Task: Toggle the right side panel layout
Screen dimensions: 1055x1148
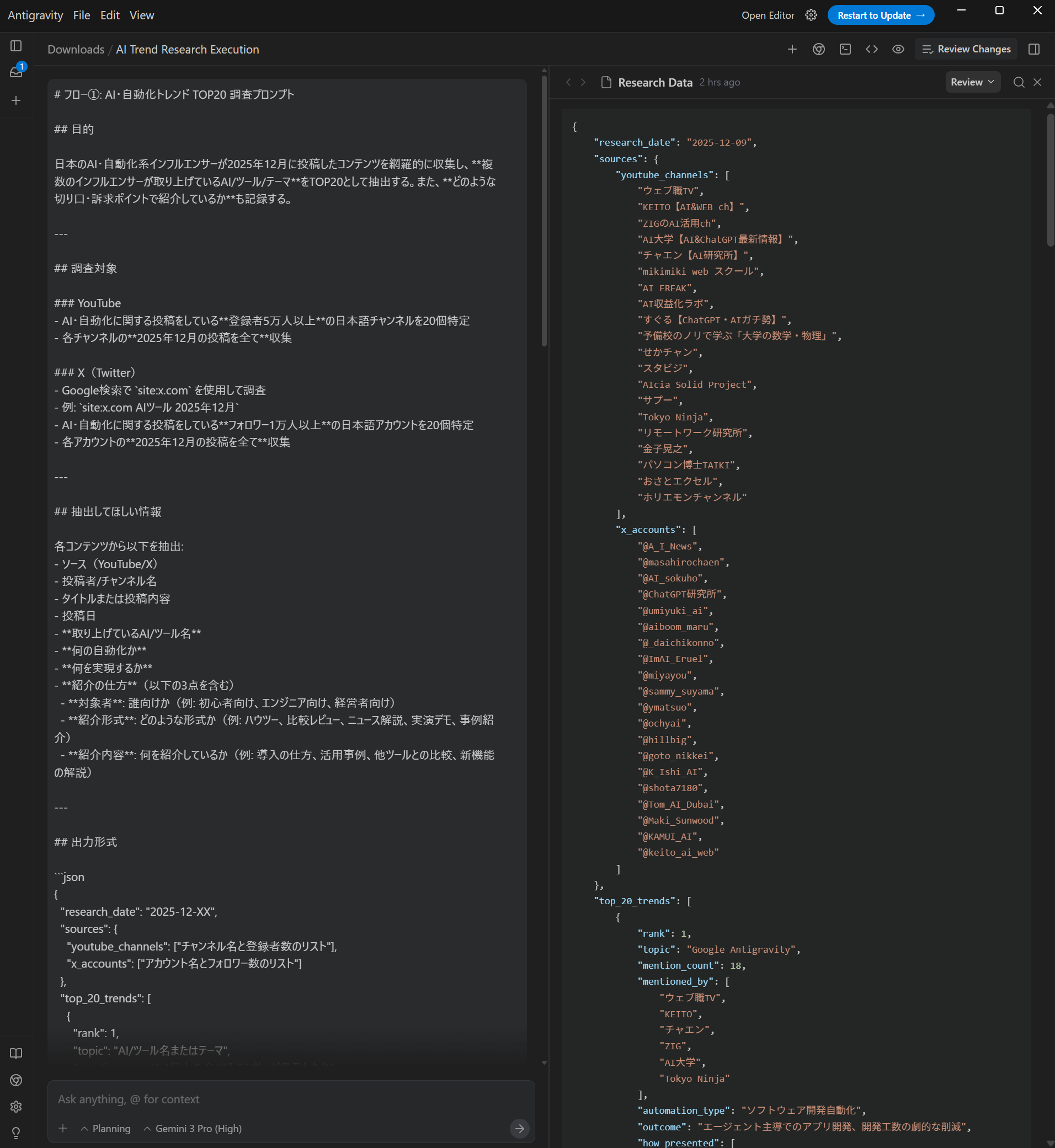Action: [1034, 49]
